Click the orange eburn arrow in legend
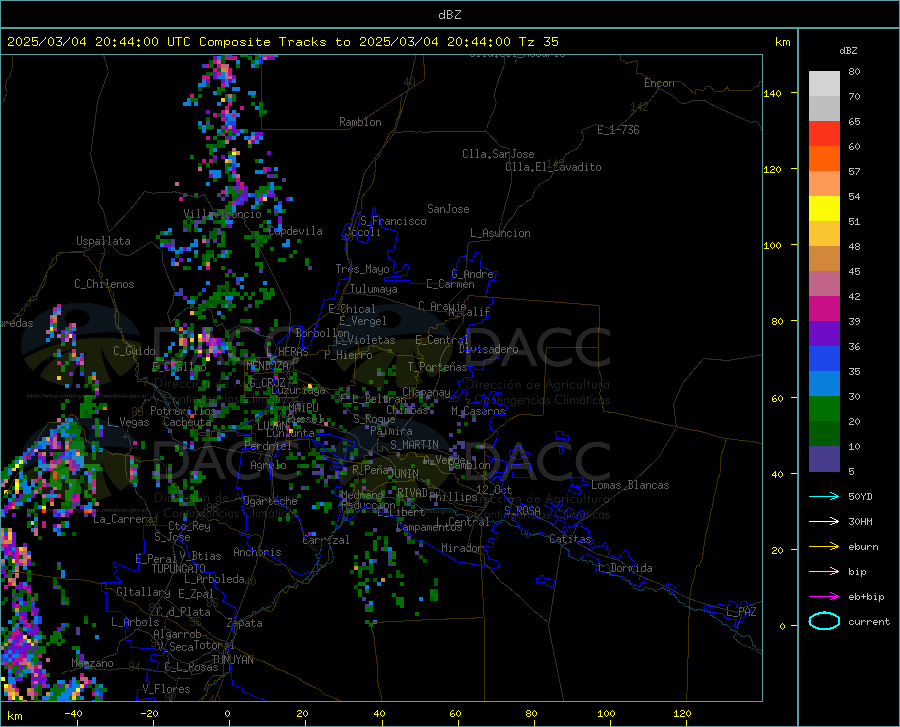Image resolution: width=900 pixels, height=727 pixels. (x=824, y=547)
